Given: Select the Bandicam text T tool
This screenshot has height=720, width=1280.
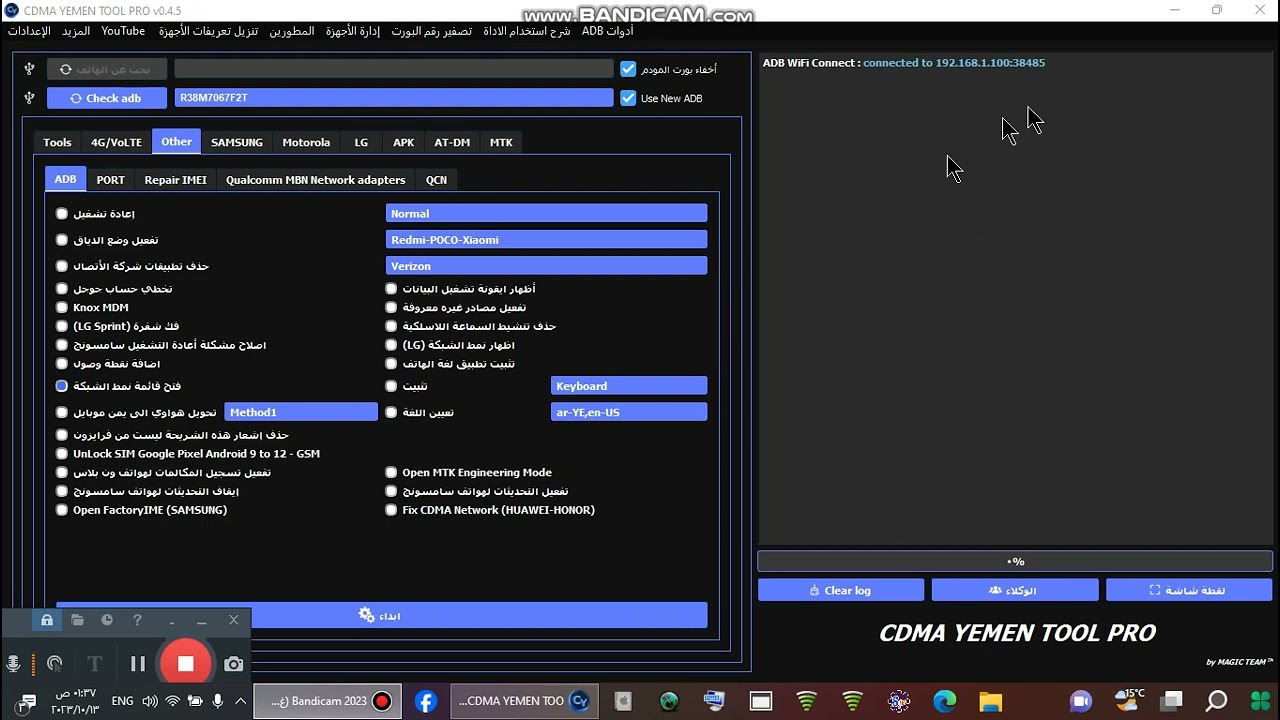Looking at the screenshot, I should tap(95, 664).
